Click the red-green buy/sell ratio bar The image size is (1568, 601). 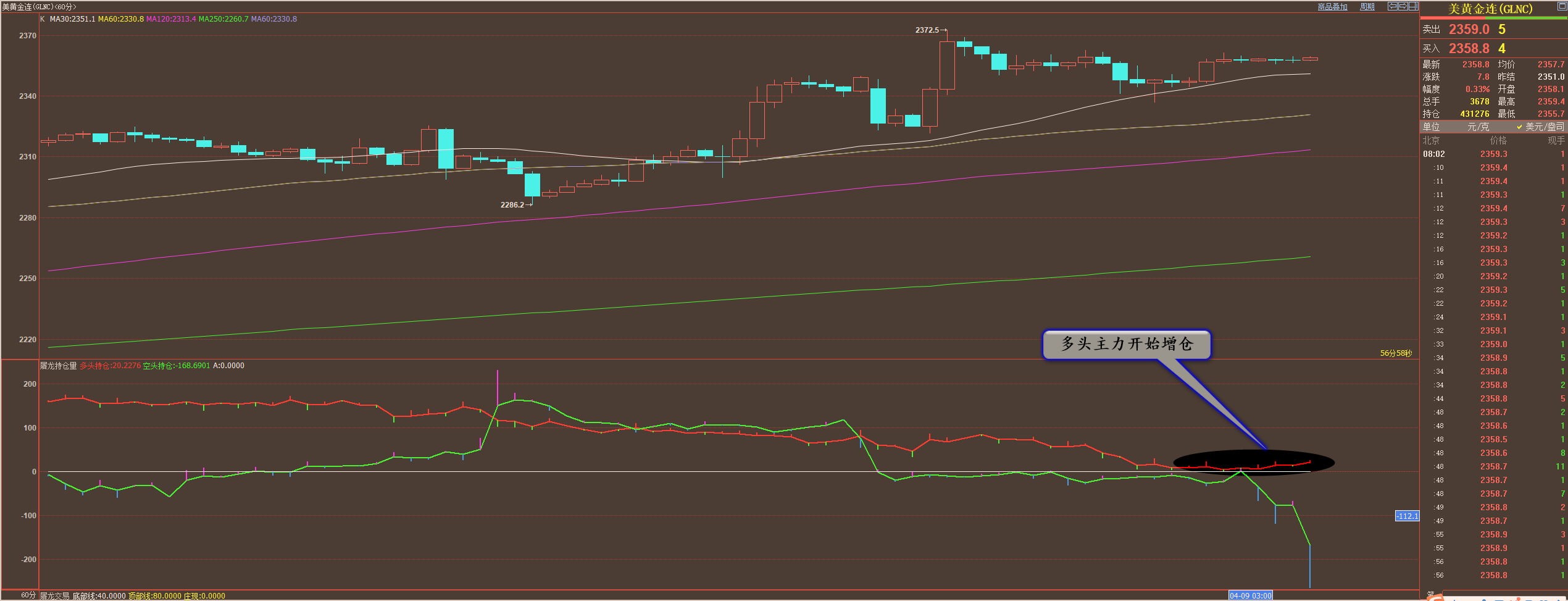point(1493,19)
